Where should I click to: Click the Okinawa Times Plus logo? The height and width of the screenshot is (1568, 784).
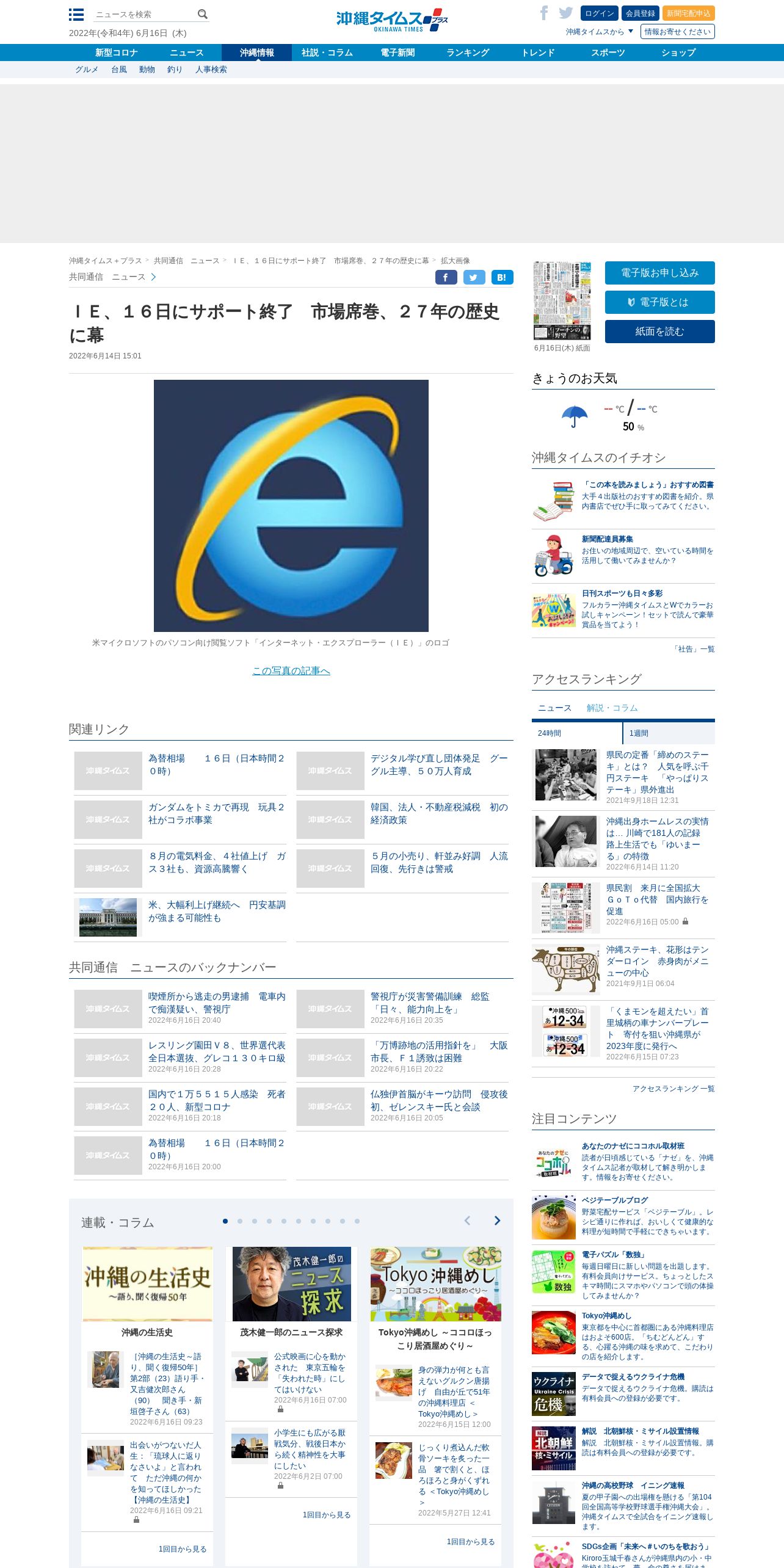click(x=392, y=20)
